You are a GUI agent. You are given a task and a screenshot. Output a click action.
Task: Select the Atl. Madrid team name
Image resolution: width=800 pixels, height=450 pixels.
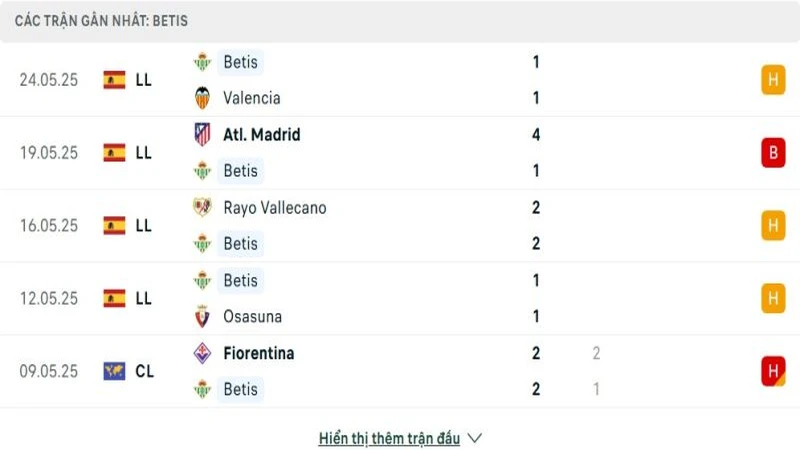click(x=262, y=134)
